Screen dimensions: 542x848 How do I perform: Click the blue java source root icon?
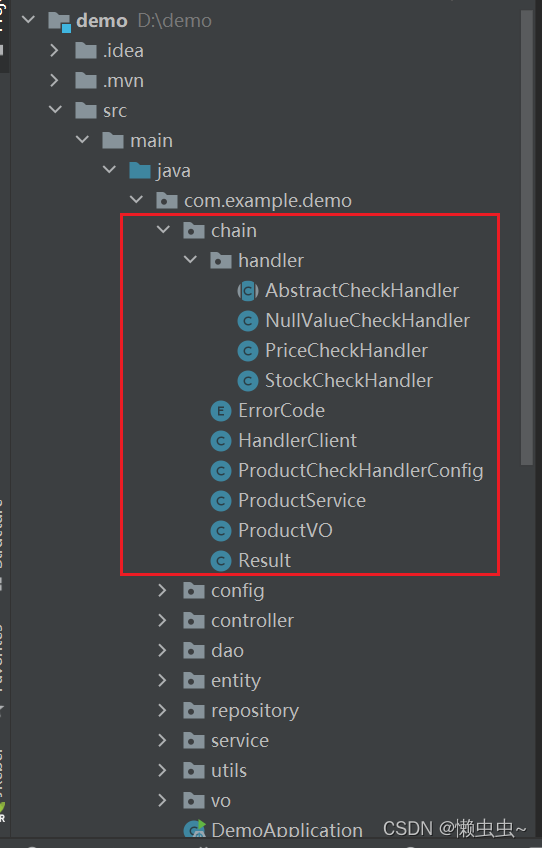point(140,170)
